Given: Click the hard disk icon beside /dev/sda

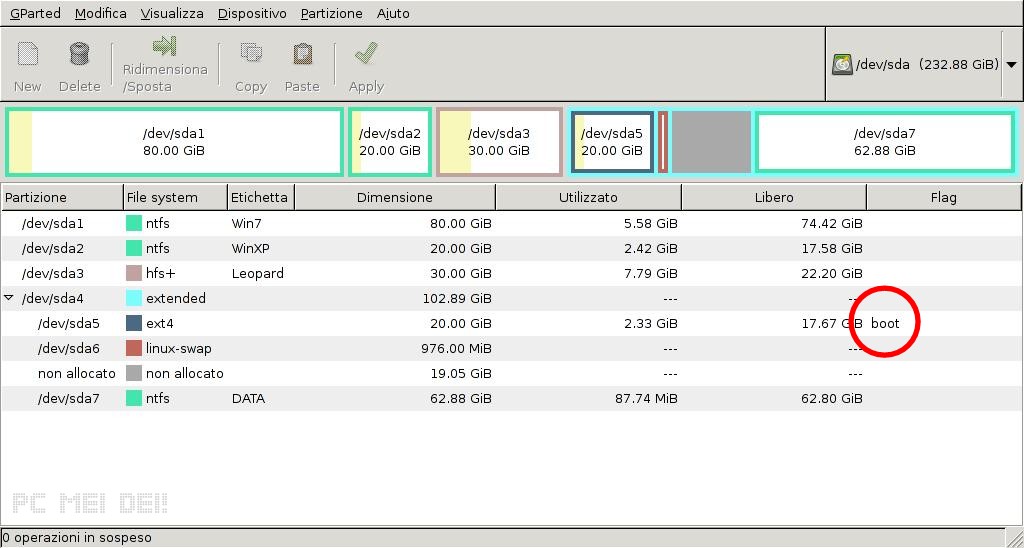Looking at the screenshot, I should [842, 64].
